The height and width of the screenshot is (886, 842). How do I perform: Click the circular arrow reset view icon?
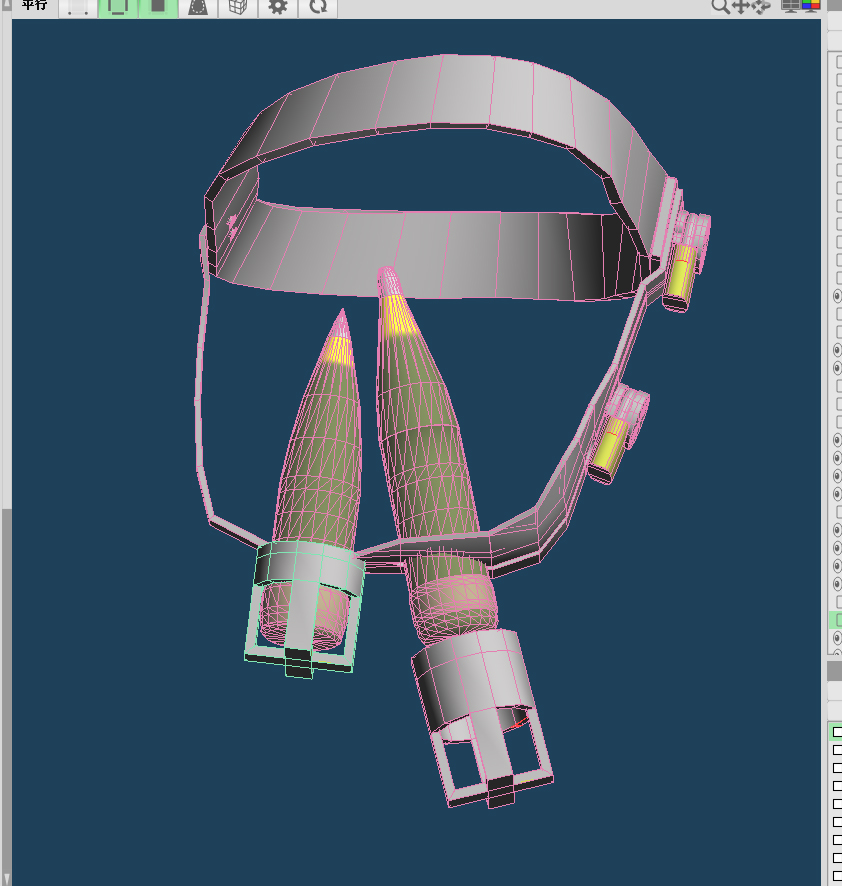pos(318,7)
